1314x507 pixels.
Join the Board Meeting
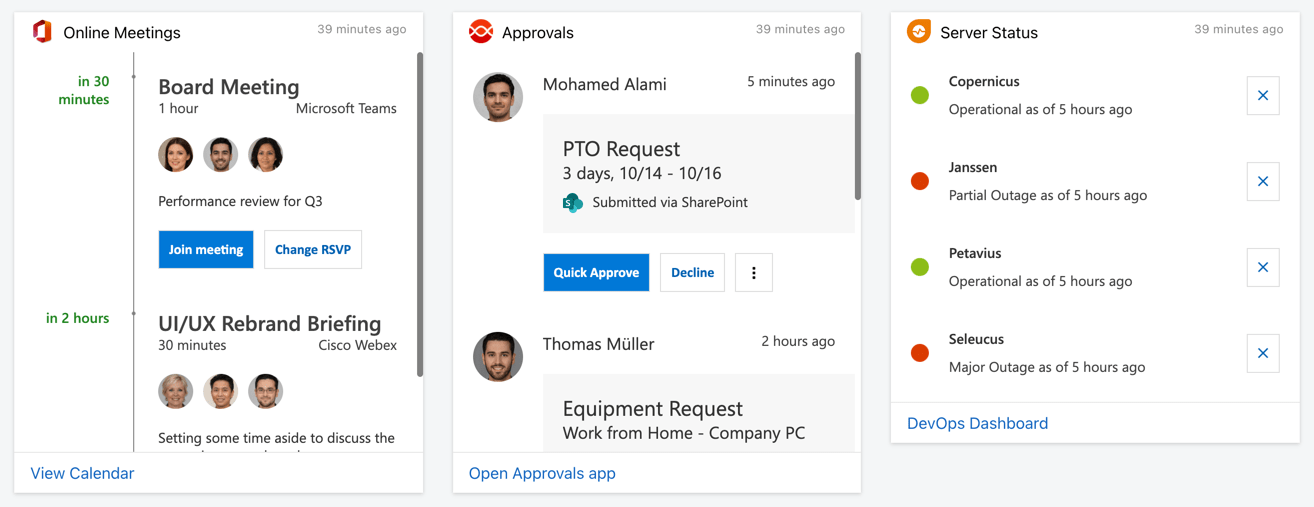(206, 250)
